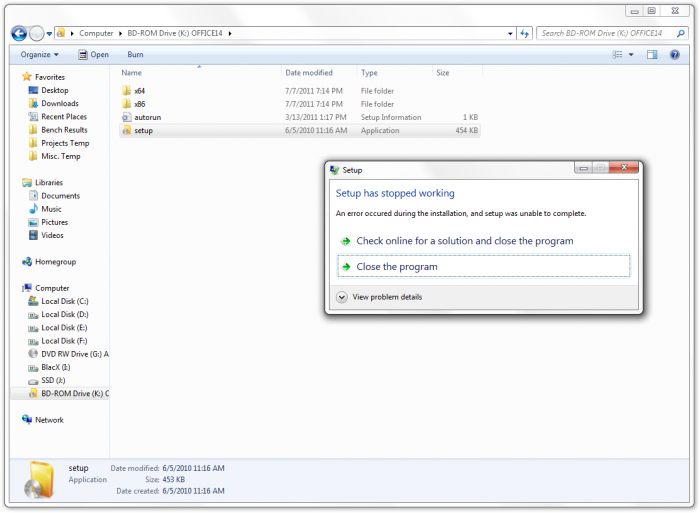
Task: Click the autorun file name
Action: [x=147, y=117]
